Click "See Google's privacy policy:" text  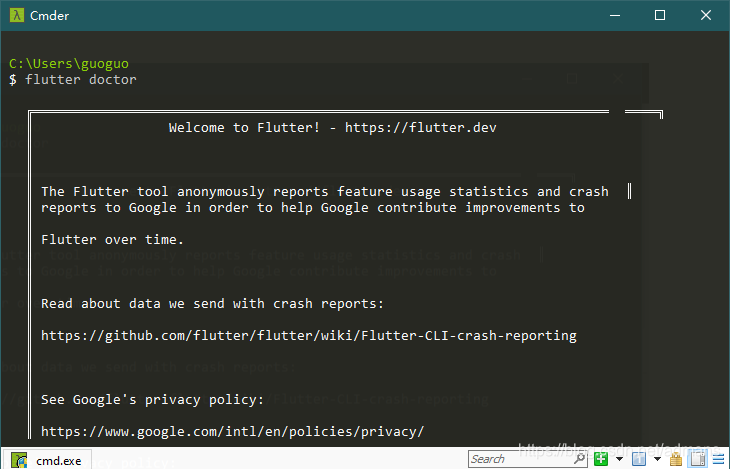152,400
